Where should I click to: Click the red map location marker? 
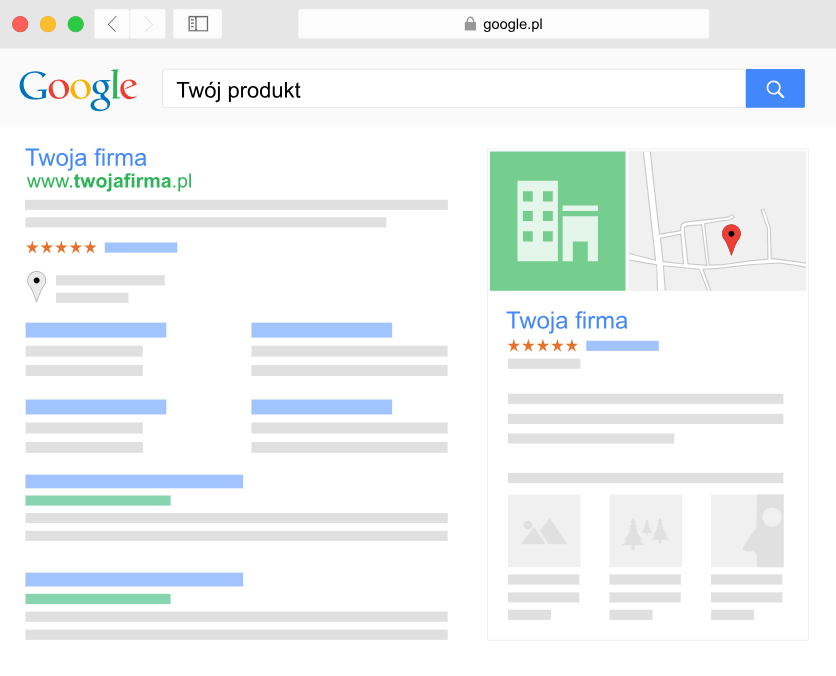[x=732, y=239]
